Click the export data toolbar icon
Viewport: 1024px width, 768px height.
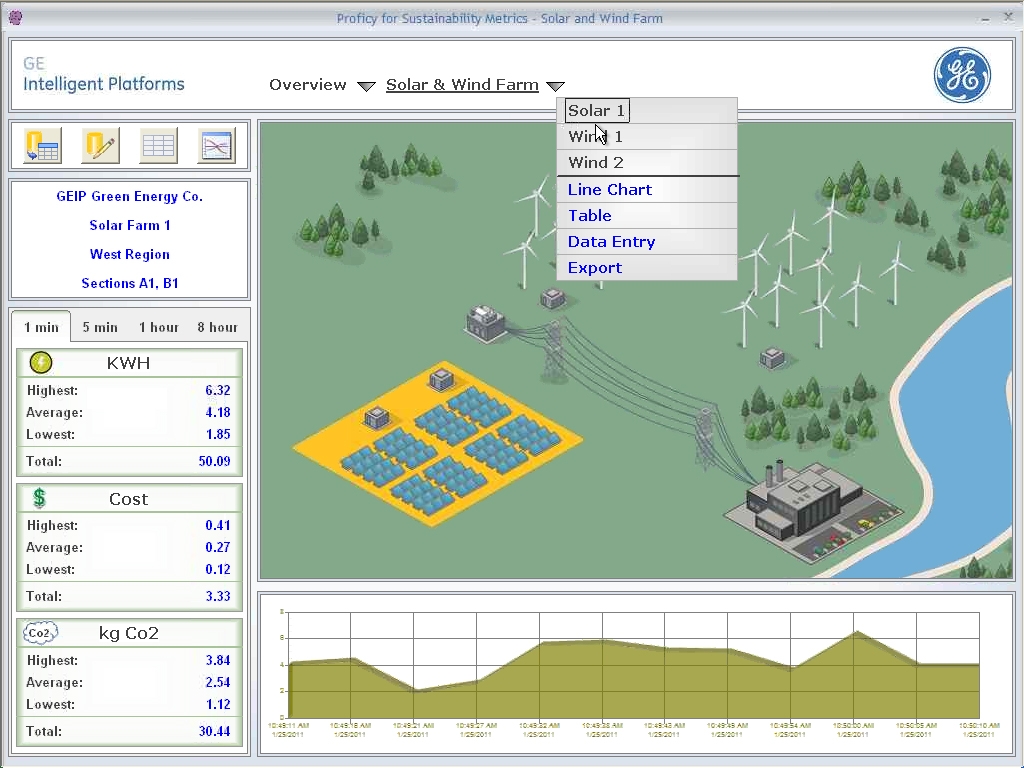[42, 146]
